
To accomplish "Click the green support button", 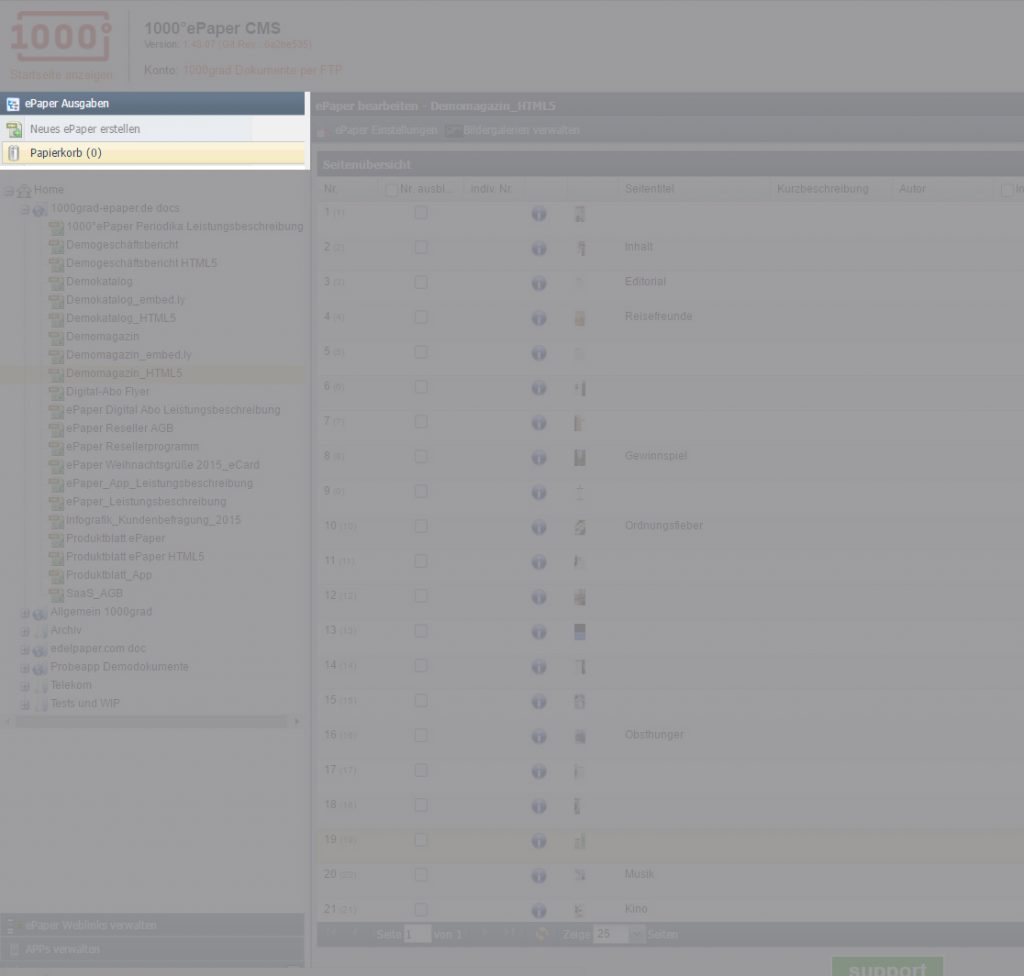I will click(x=888, y=967).
